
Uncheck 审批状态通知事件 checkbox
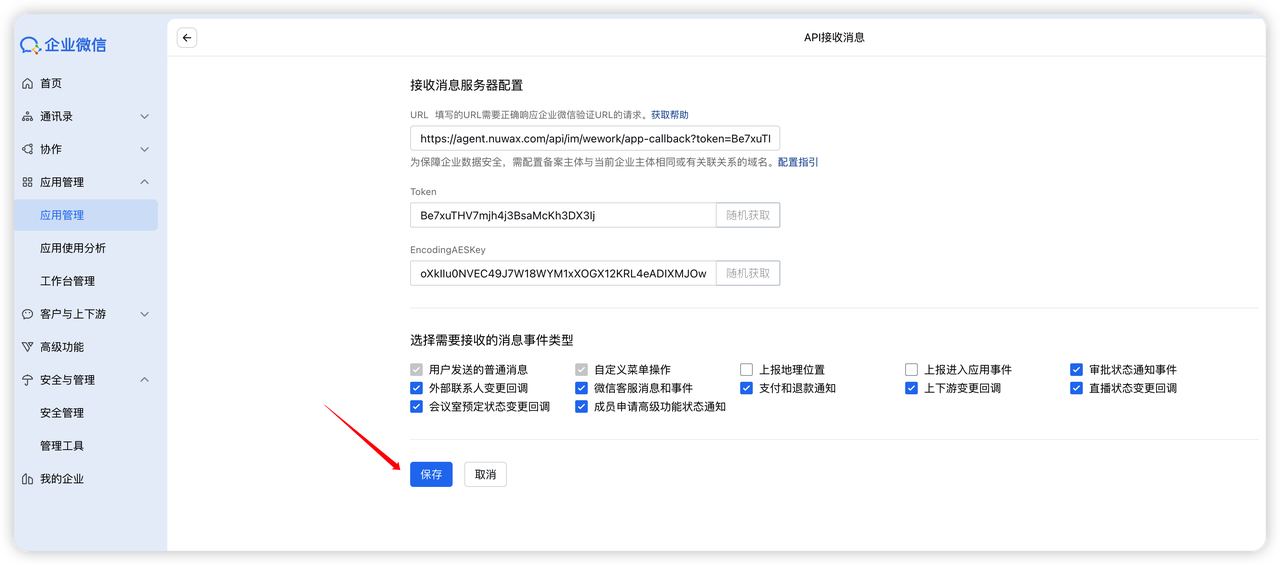click(x=1077, y=370)
